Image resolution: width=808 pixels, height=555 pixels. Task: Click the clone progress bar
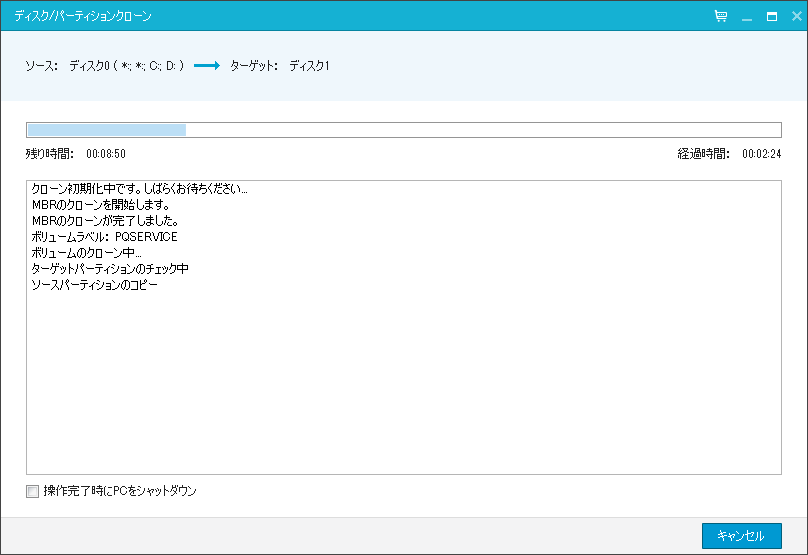pyautogui.click(x=403, y=130)
